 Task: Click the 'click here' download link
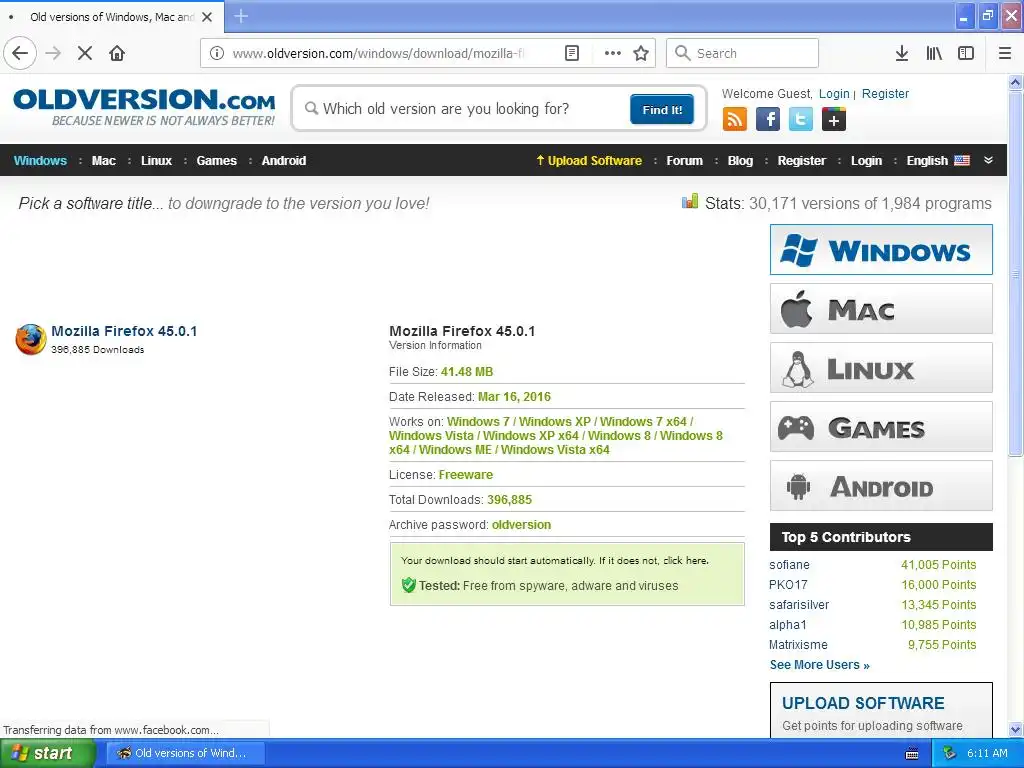685,560
